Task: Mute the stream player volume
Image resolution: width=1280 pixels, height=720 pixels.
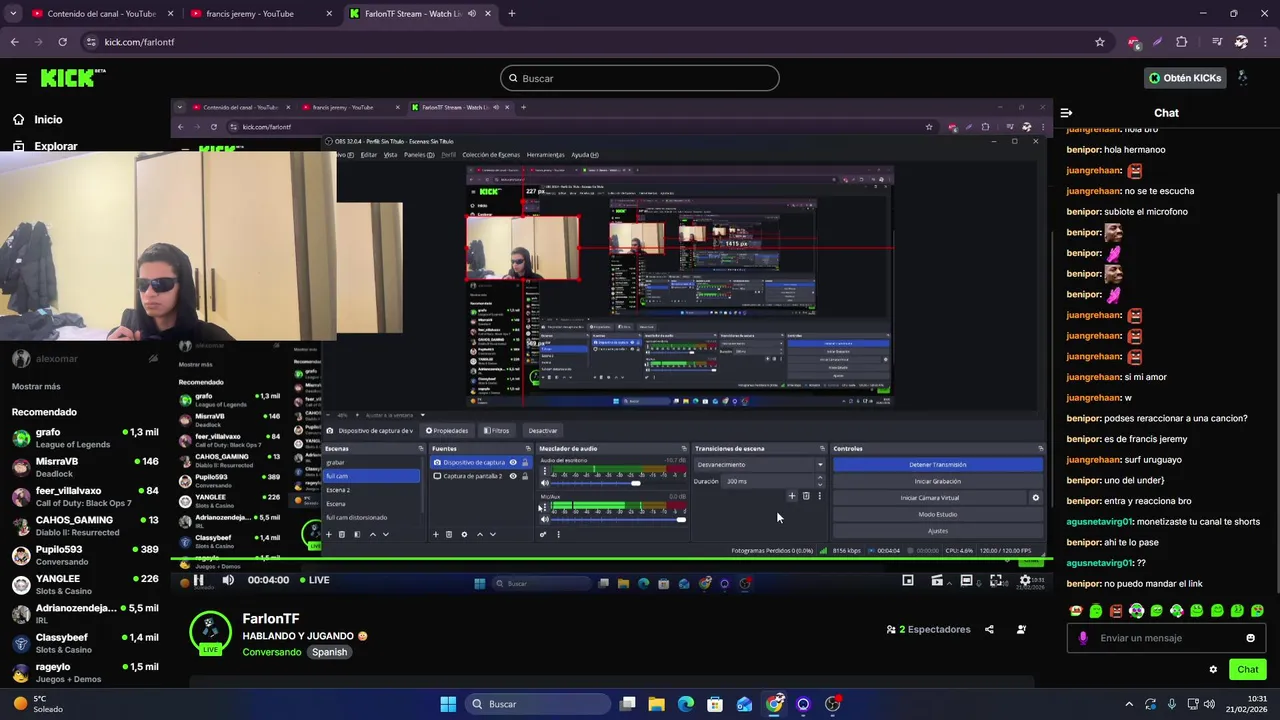Action: click(228, 580)
